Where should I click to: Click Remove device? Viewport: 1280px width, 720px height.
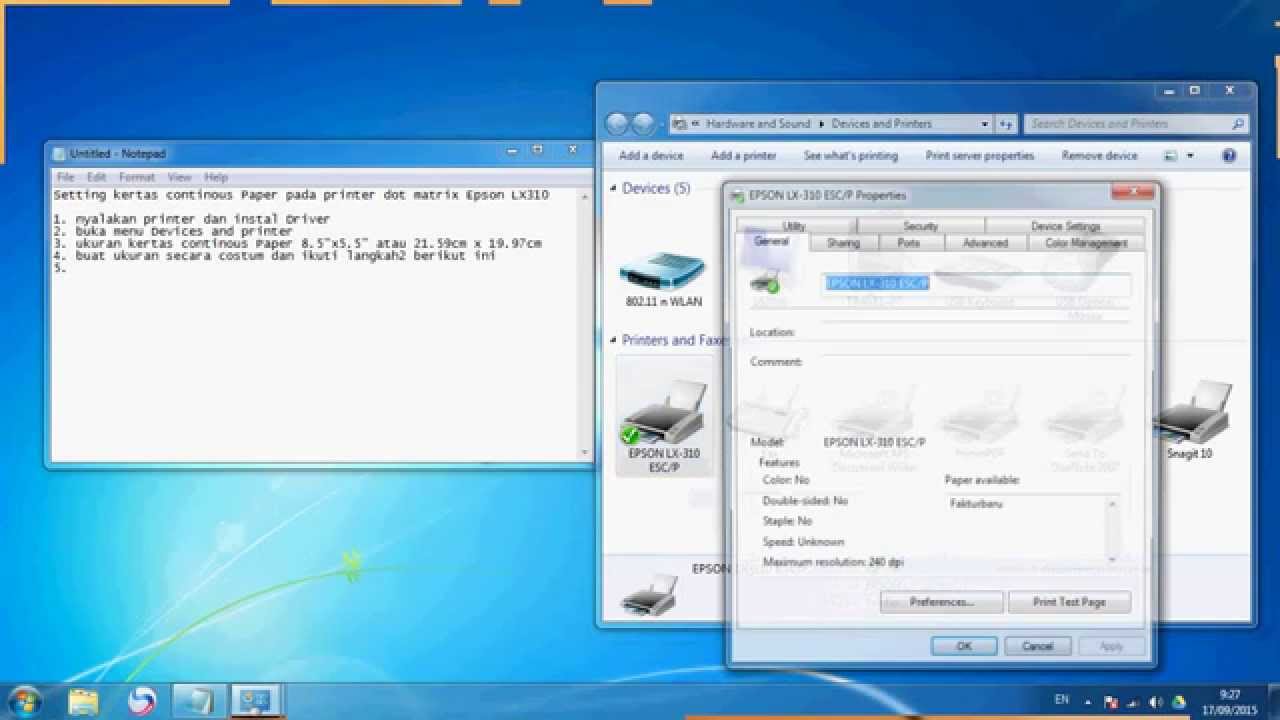point(1100,156)
